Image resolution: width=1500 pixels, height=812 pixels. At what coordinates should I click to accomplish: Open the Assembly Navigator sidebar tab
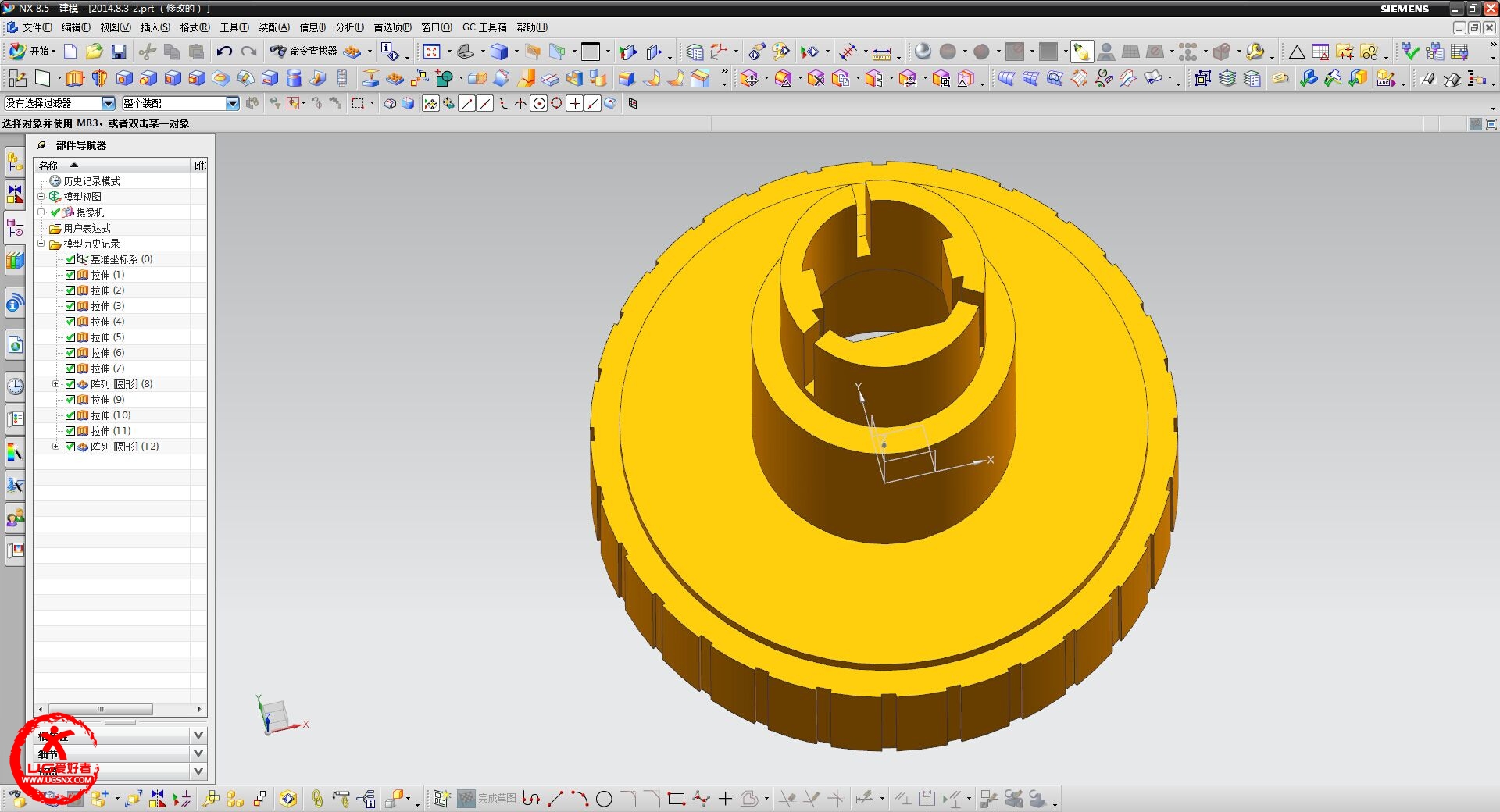(x=16, y=162)
